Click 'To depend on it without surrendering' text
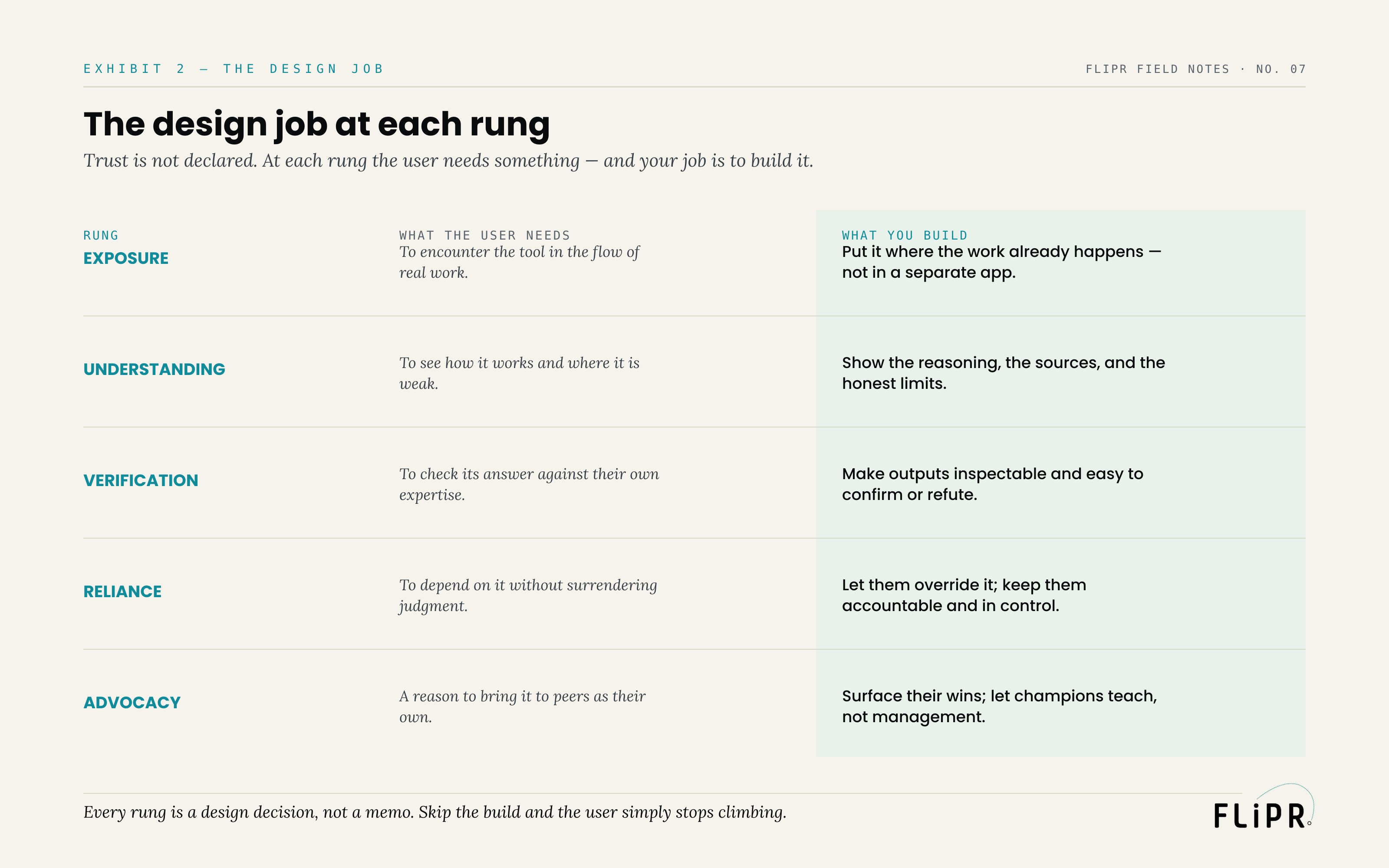This screenshot has height=868, width=1389. tap(528, 595)
